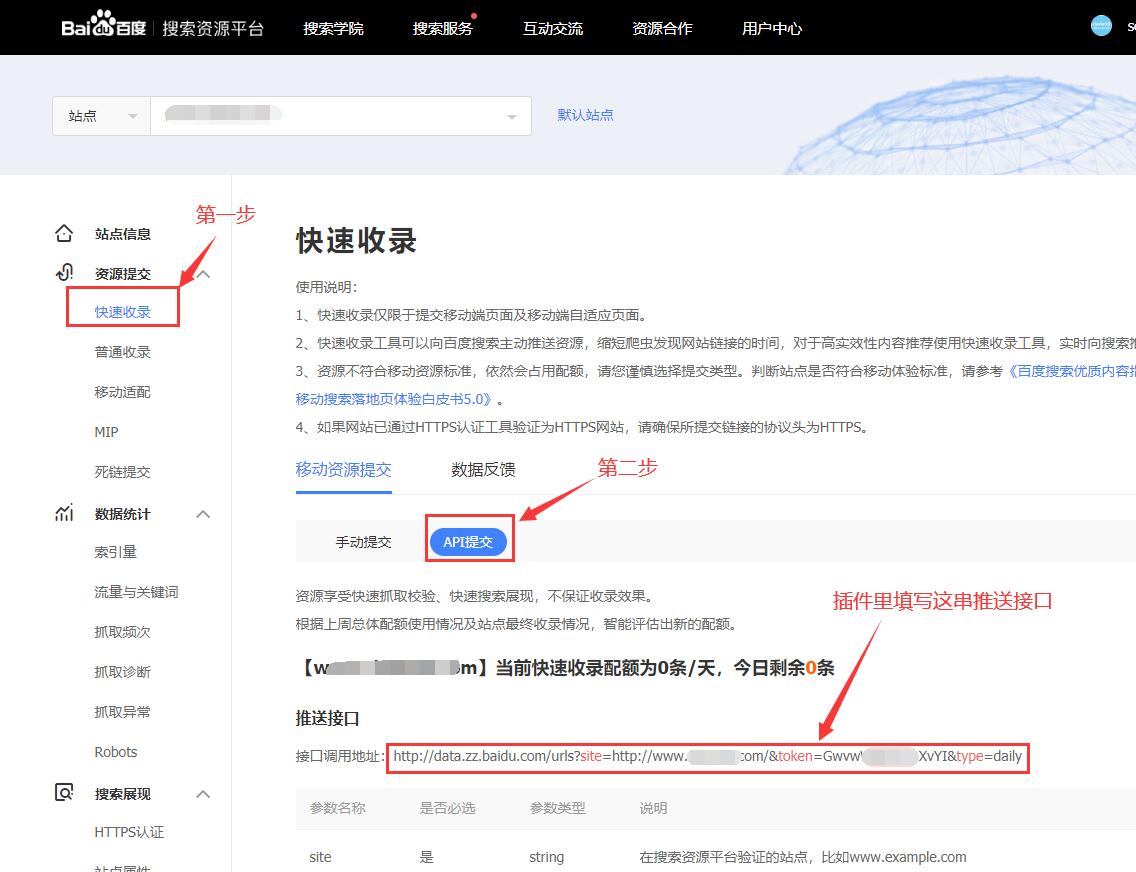Click the site parameter name cell

(x=320, y=857)
